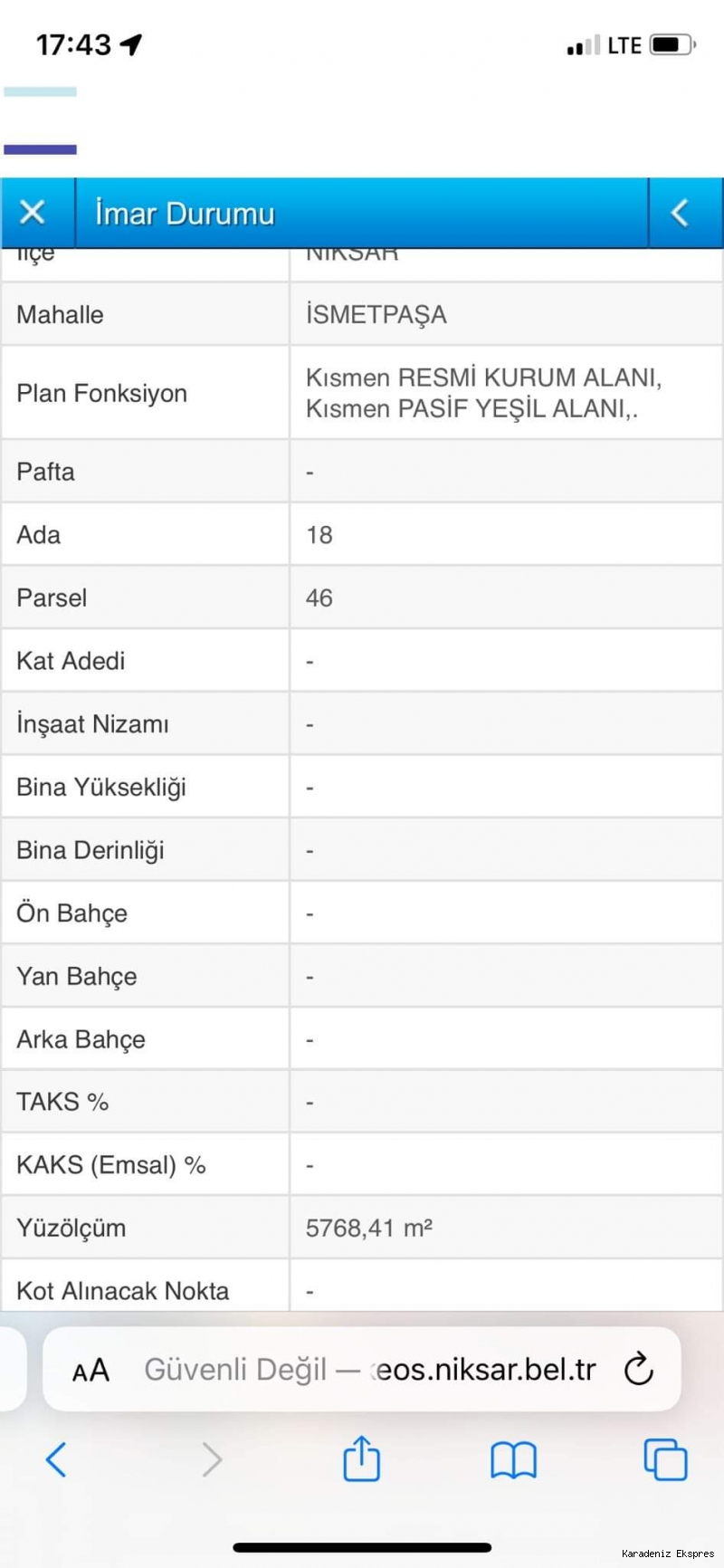Go back with Safari back arrow

click(56, 1459)
